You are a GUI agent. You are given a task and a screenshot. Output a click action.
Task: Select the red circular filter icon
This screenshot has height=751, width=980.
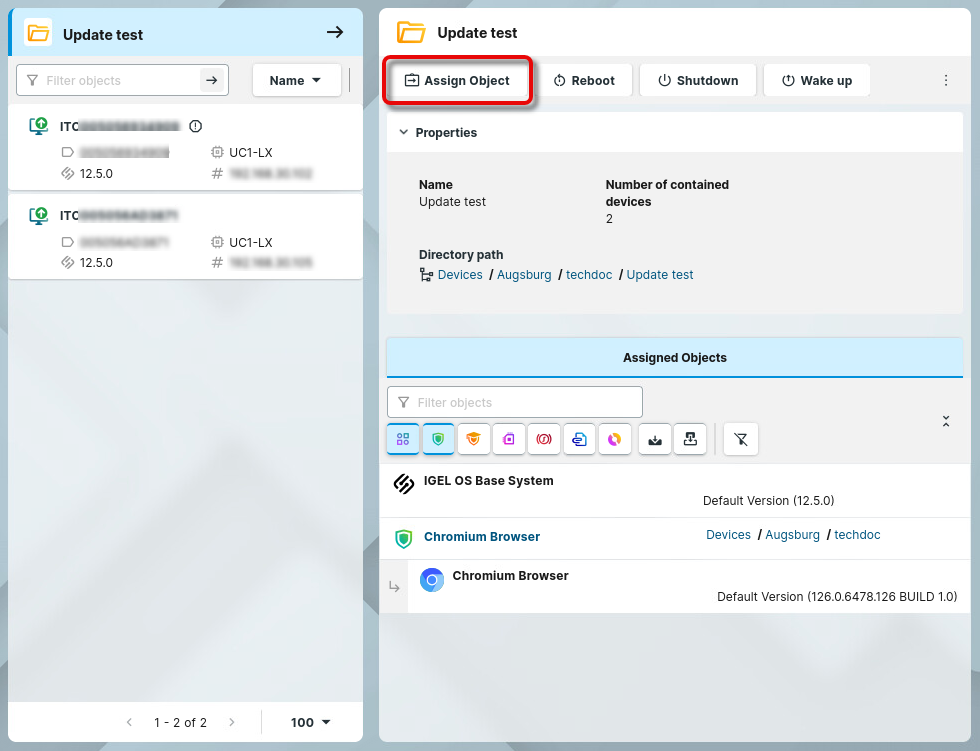(544, 439)
